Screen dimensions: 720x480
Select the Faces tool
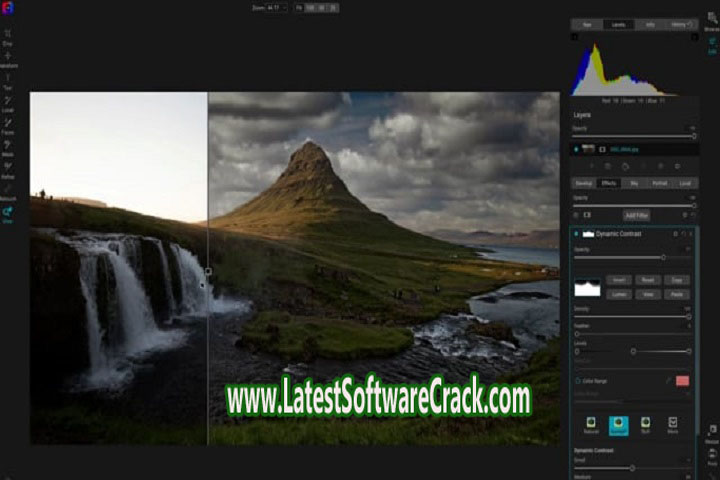(x=7, y=125)
